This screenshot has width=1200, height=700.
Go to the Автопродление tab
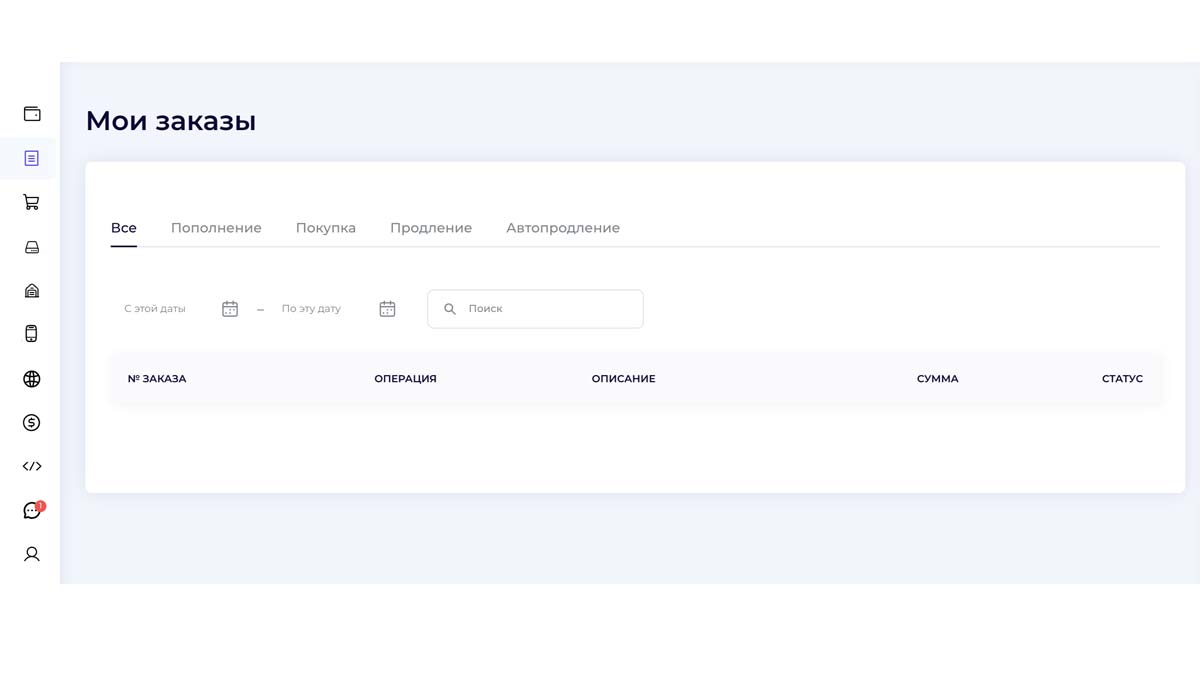[563, 228]
